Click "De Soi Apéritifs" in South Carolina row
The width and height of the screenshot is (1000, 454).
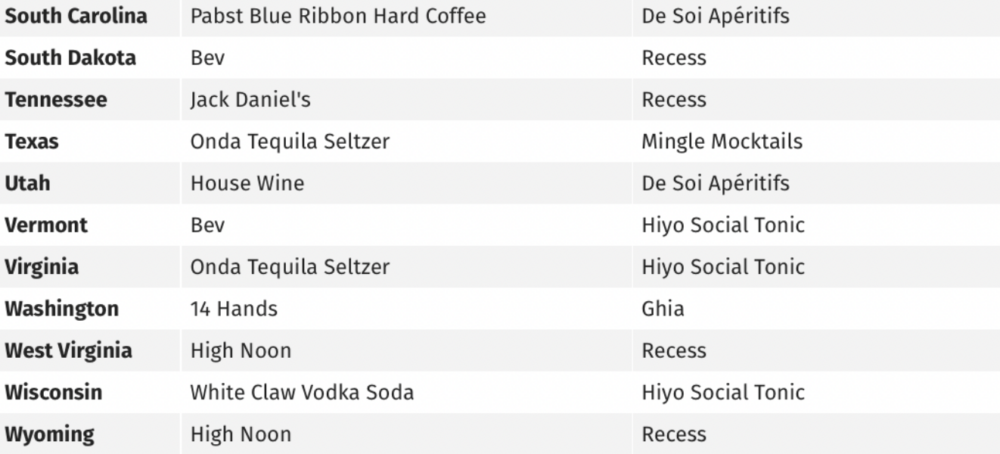[715, 17]
